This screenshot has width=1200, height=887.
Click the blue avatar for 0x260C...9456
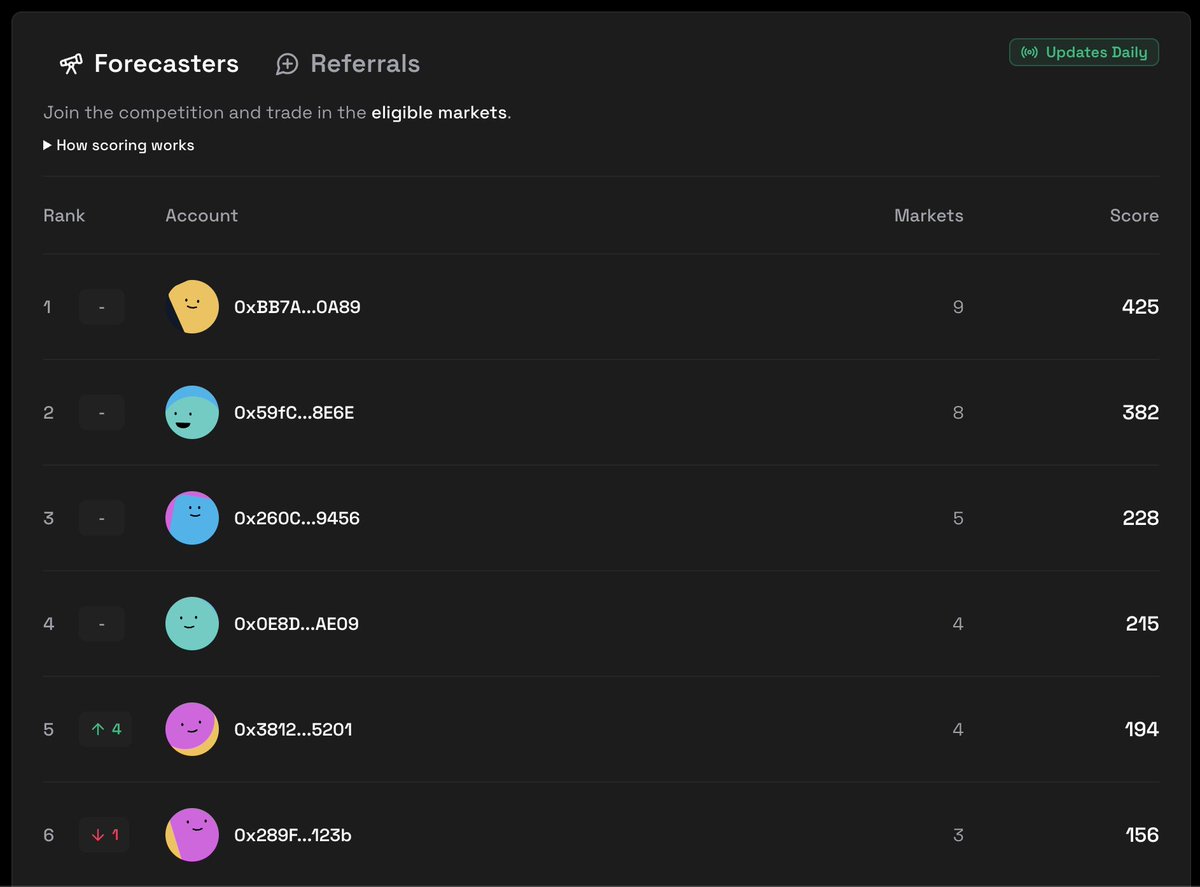[192, 518]
